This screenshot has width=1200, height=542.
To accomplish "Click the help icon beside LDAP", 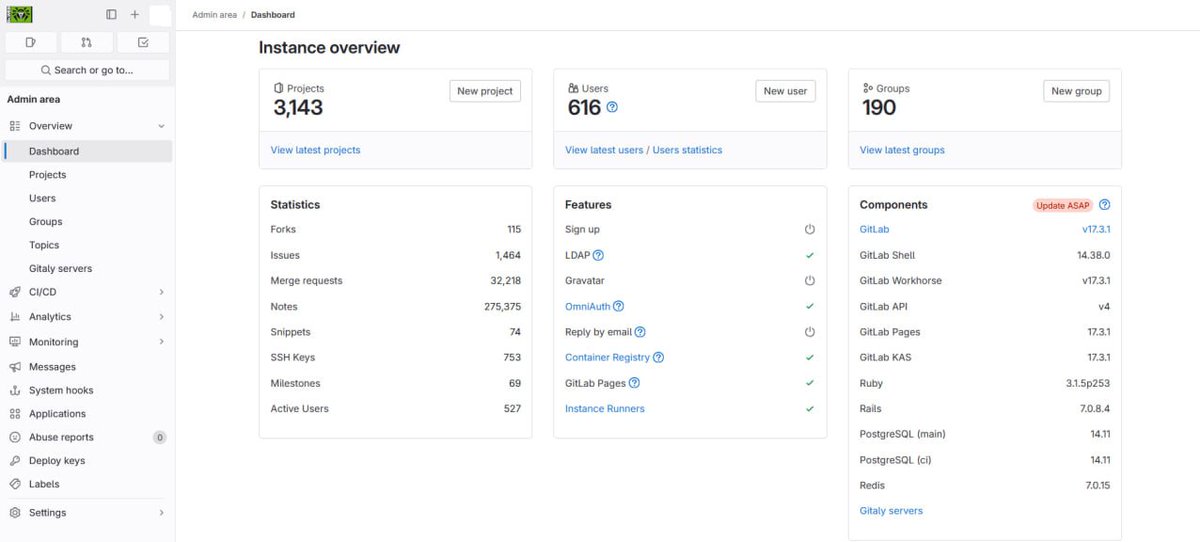I will [598, 256].
